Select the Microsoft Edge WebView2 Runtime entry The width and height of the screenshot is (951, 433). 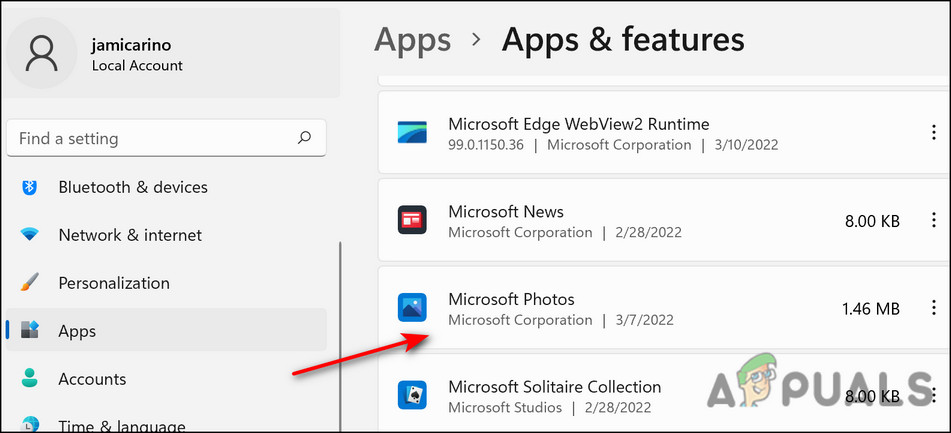664,133
